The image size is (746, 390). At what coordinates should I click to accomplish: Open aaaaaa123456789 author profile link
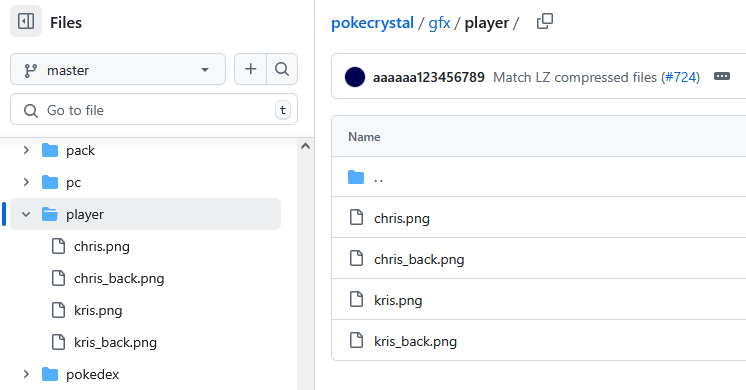point(429,77)
